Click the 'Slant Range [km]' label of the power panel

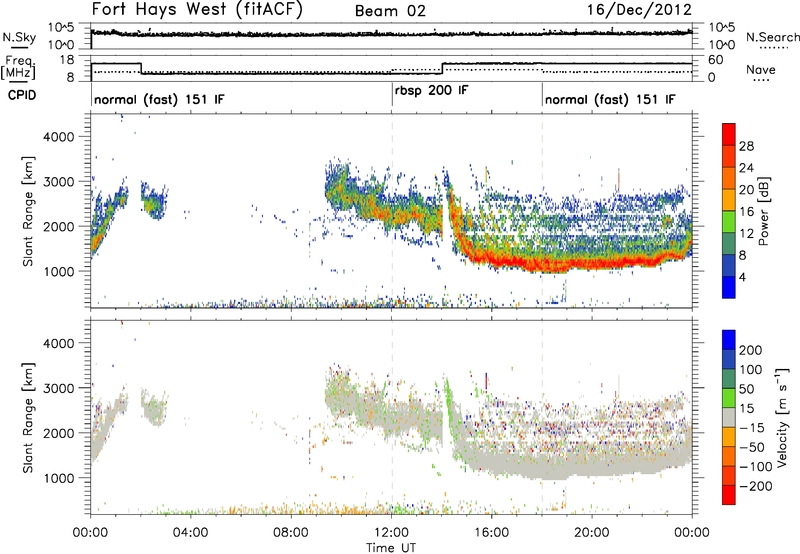coord(28,211)
